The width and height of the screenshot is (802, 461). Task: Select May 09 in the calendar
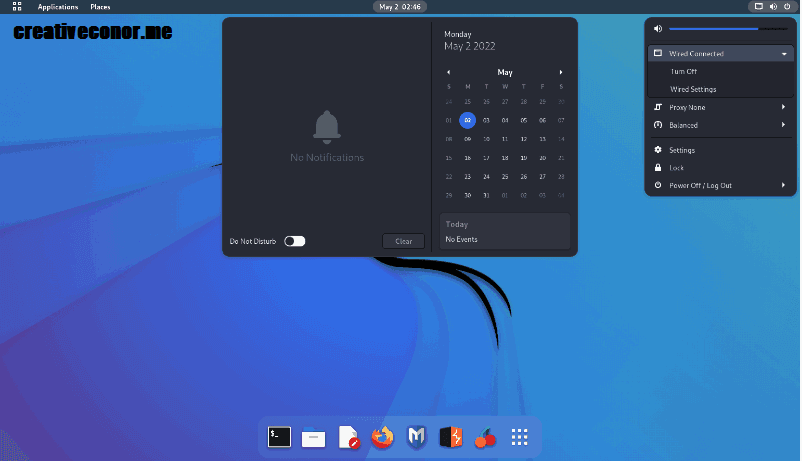467,139
